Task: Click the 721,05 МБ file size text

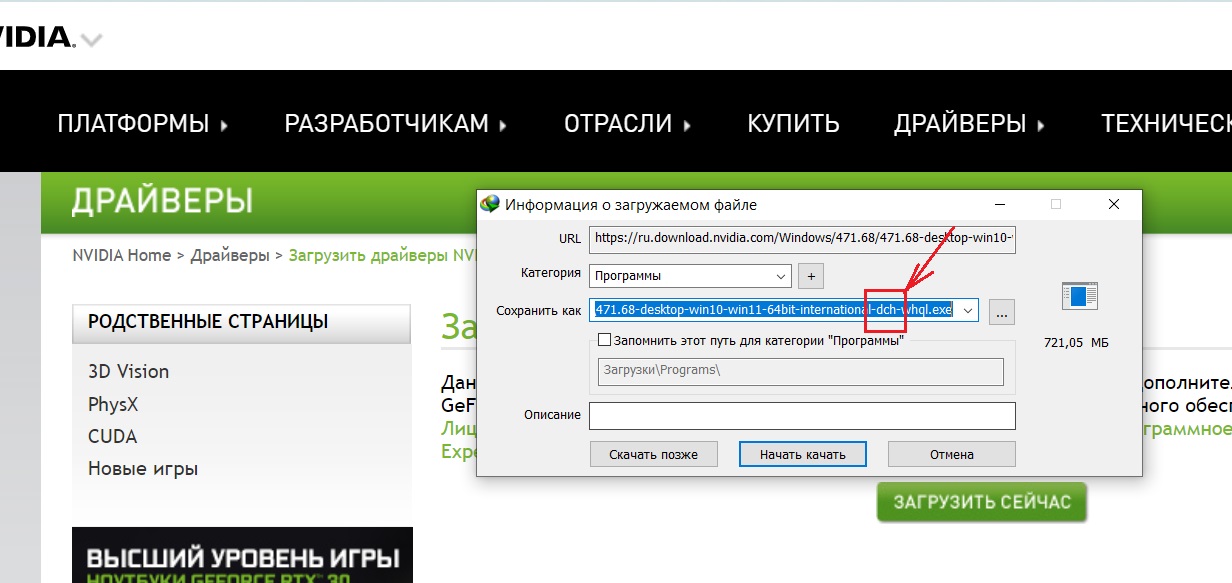Action: click(x=1076, y=343)
